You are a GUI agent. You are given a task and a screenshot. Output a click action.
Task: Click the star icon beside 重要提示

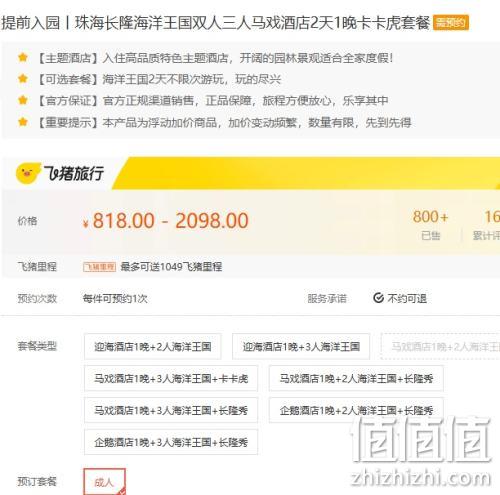pos(23,122)
